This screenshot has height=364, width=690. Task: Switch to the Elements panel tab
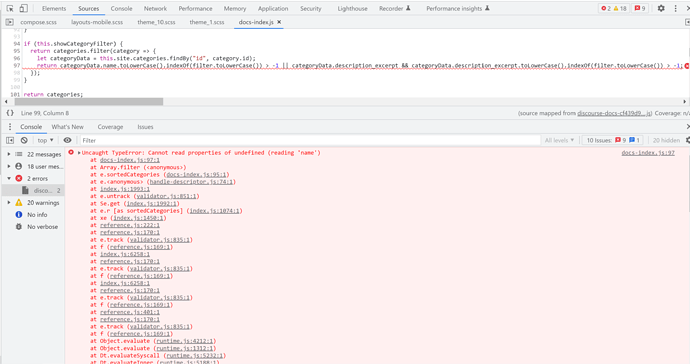tap(54, 8)
